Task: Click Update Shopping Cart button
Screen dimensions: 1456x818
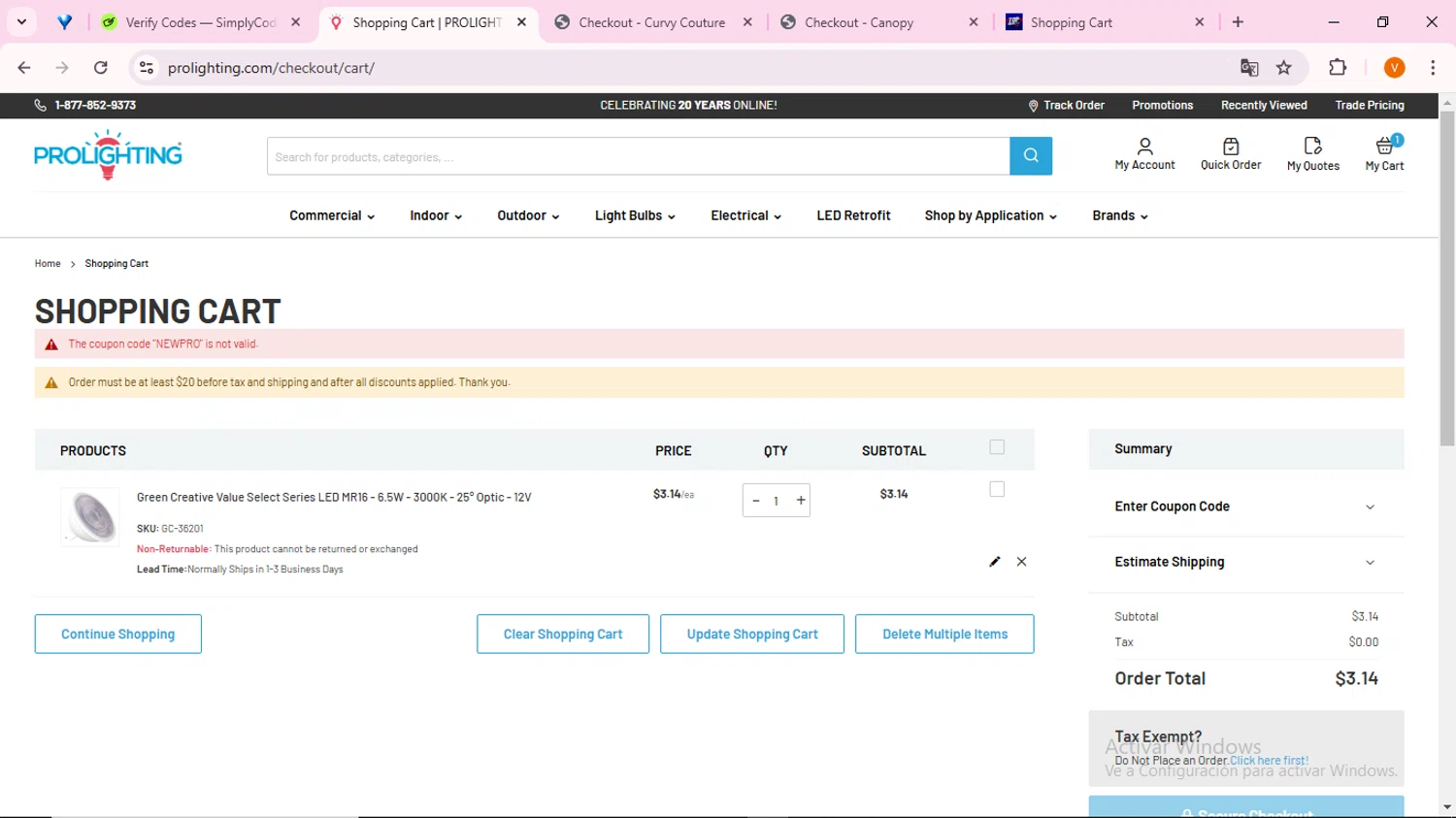Action: click(752, 634)
